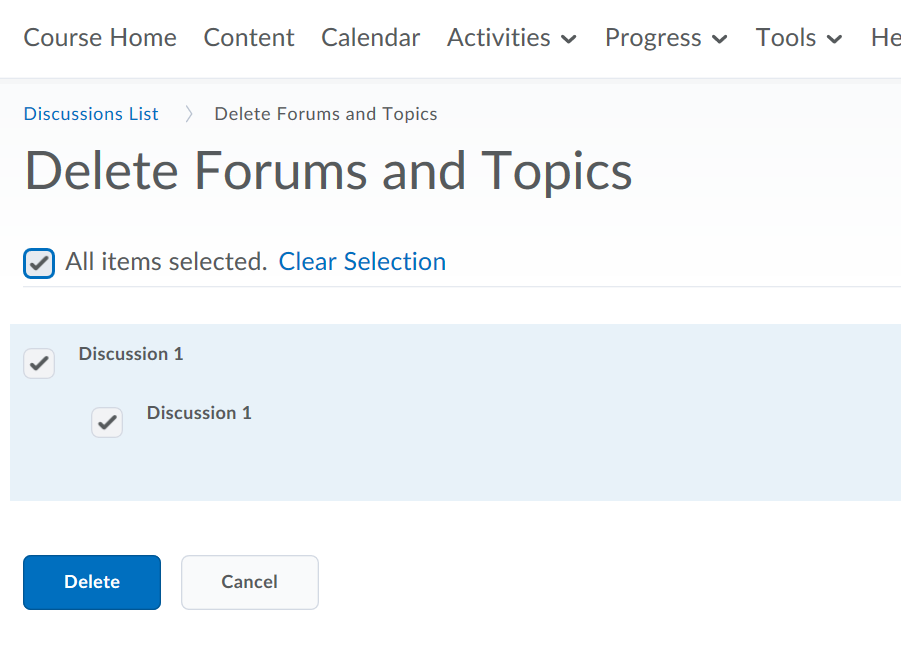Return to the Discussions List via breadcrumb
Screen dimensions: 901x656
point(90,114)
